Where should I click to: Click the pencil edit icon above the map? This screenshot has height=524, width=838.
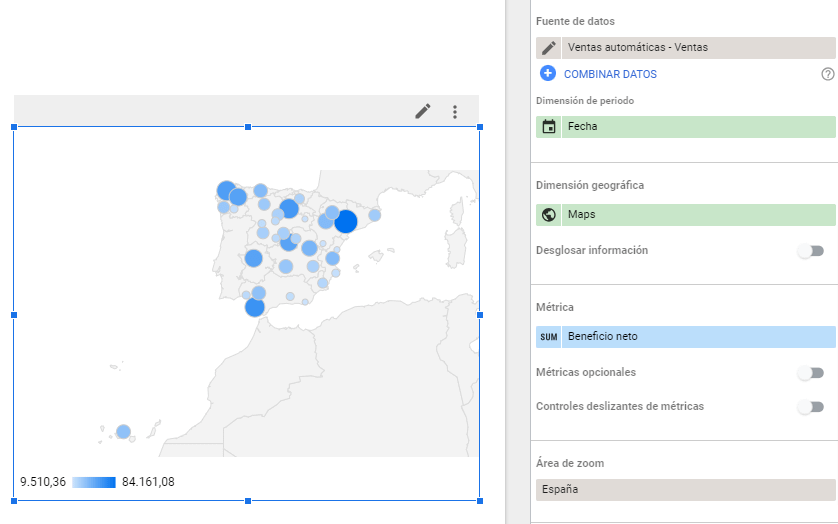click(x=423, y=111)
